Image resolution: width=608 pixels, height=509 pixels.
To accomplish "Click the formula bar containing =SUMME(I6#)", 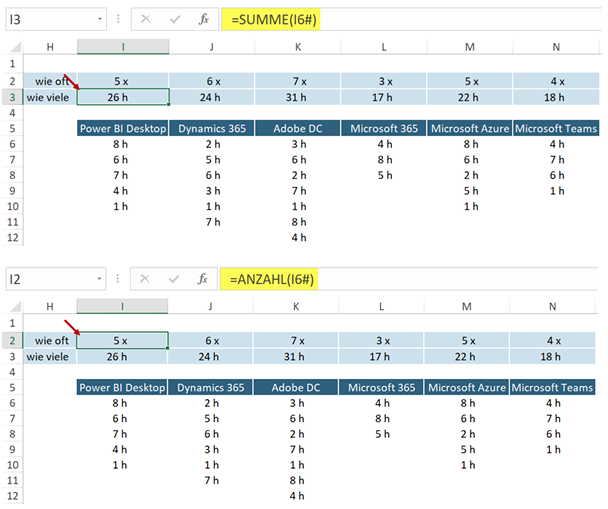I will (411, 19).
